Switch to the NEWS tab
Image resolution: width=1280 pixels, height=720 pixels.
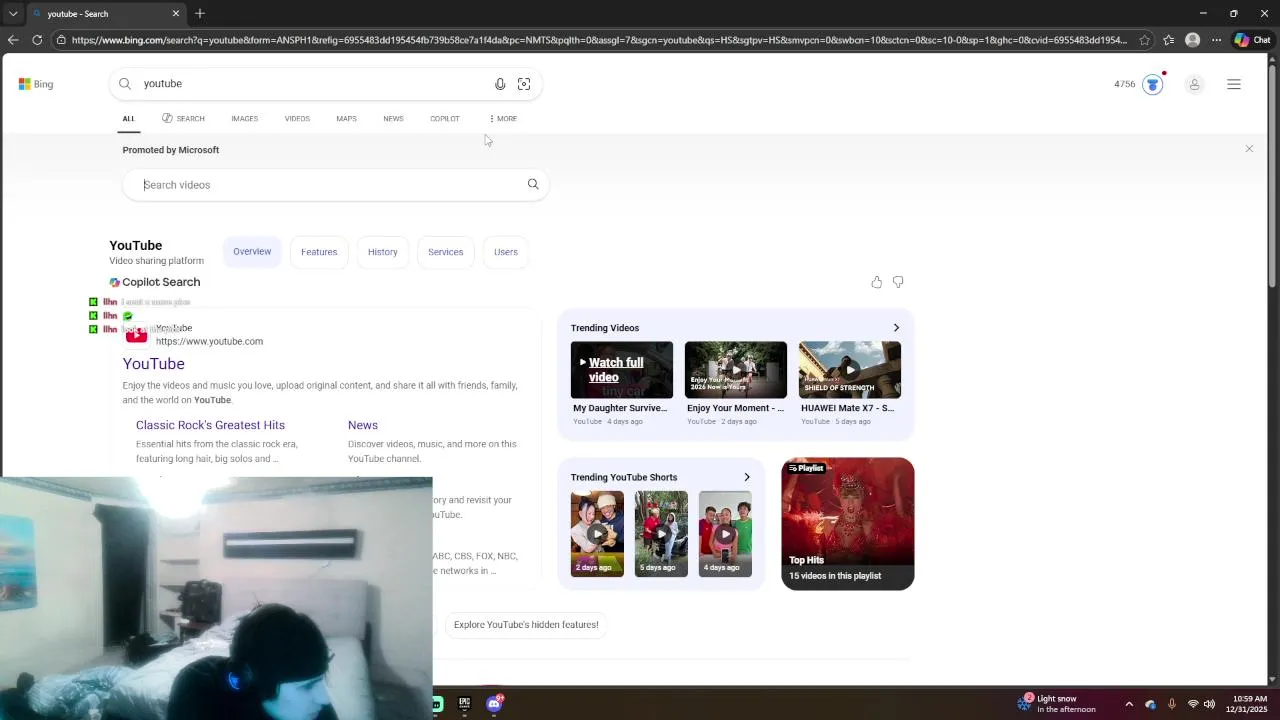coord(393,119)
